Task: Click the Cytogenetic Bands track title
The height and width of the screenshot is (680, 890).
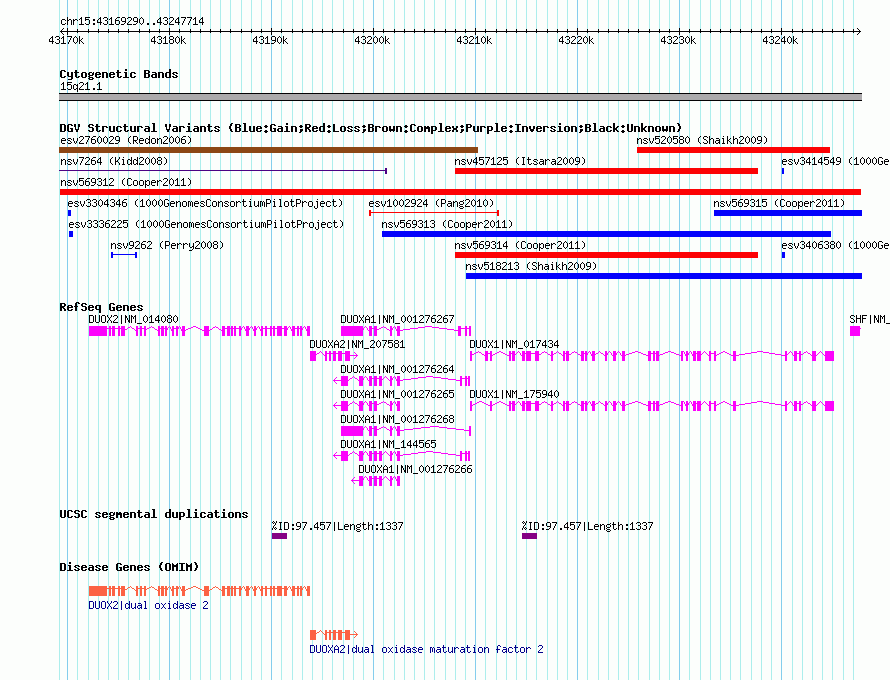Action: click(119, 74)
